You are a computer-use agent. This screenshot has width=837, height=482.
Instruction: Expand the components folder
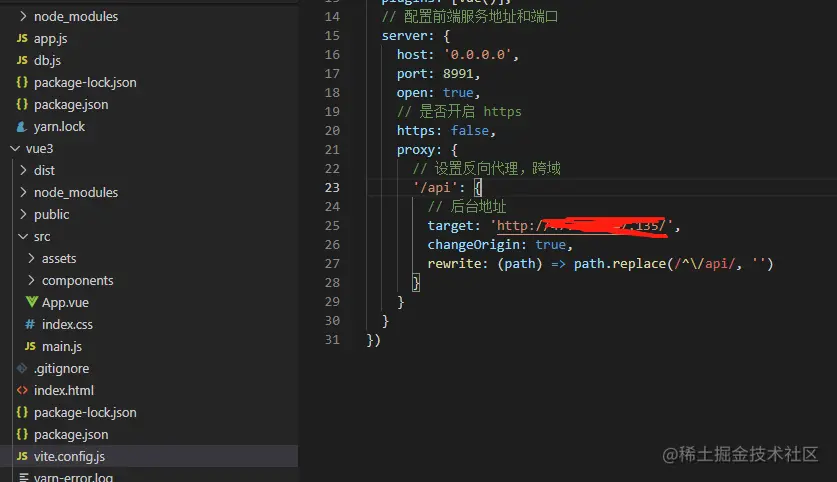pos(31,280)
